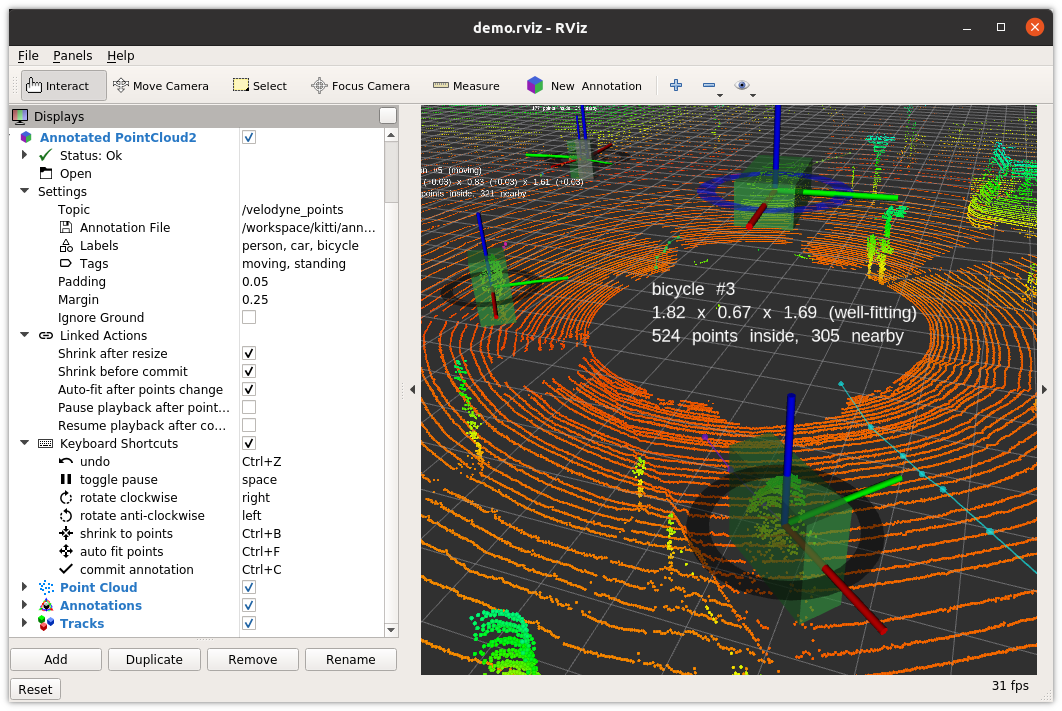Click the Reset button

click(35, 689)
